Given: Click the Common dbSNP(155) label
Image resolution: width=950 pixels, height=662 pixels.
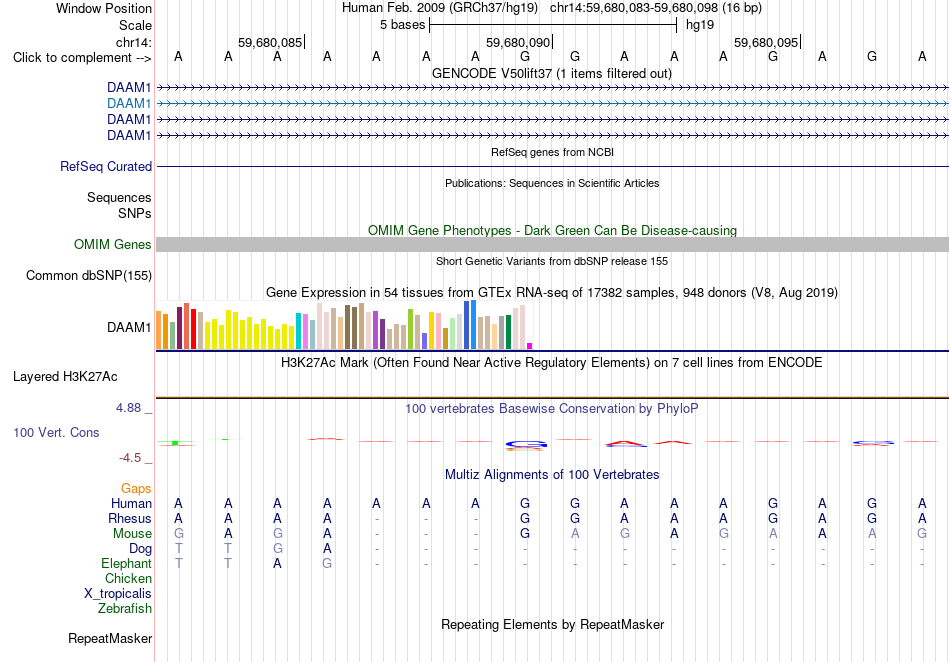Looking at the screenshot, I should point(89,276).
